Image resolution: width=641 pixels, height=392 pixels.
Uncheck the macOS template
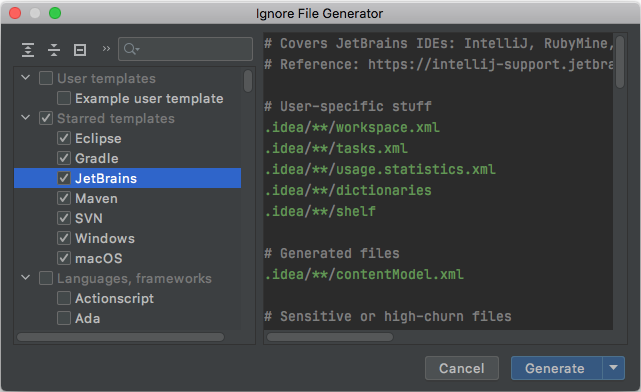click(x=64, y=258)
